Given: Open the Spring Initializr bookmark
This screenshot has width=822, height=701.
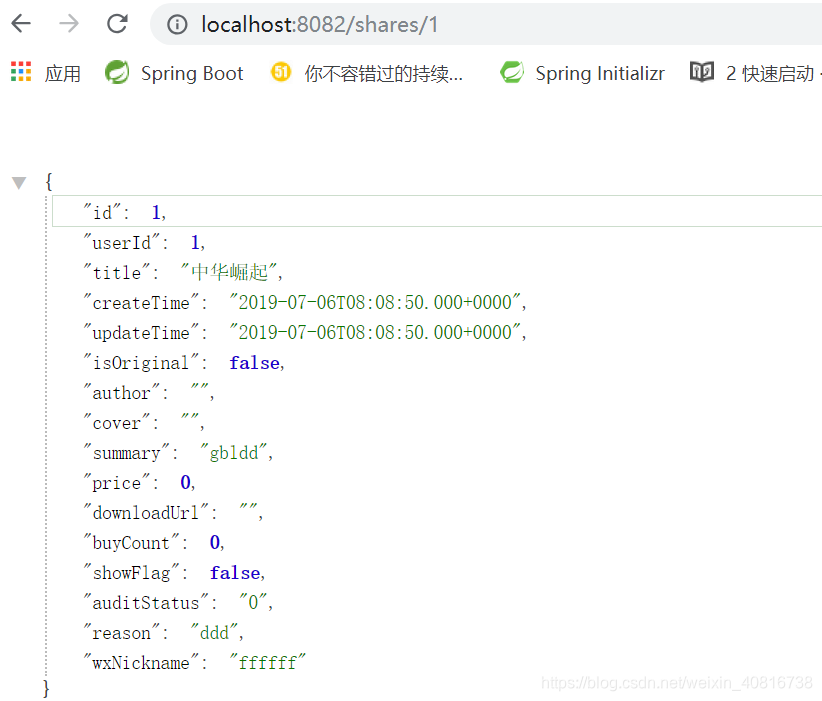Looking at the screenshot, I should point(600,73).
